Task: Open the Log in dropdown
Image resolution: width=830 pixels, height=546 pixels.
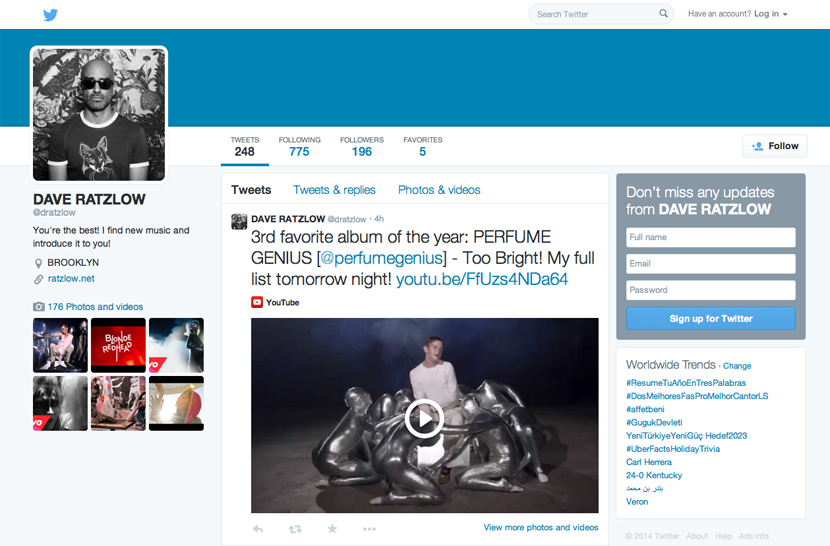Action: click(771, 14)
